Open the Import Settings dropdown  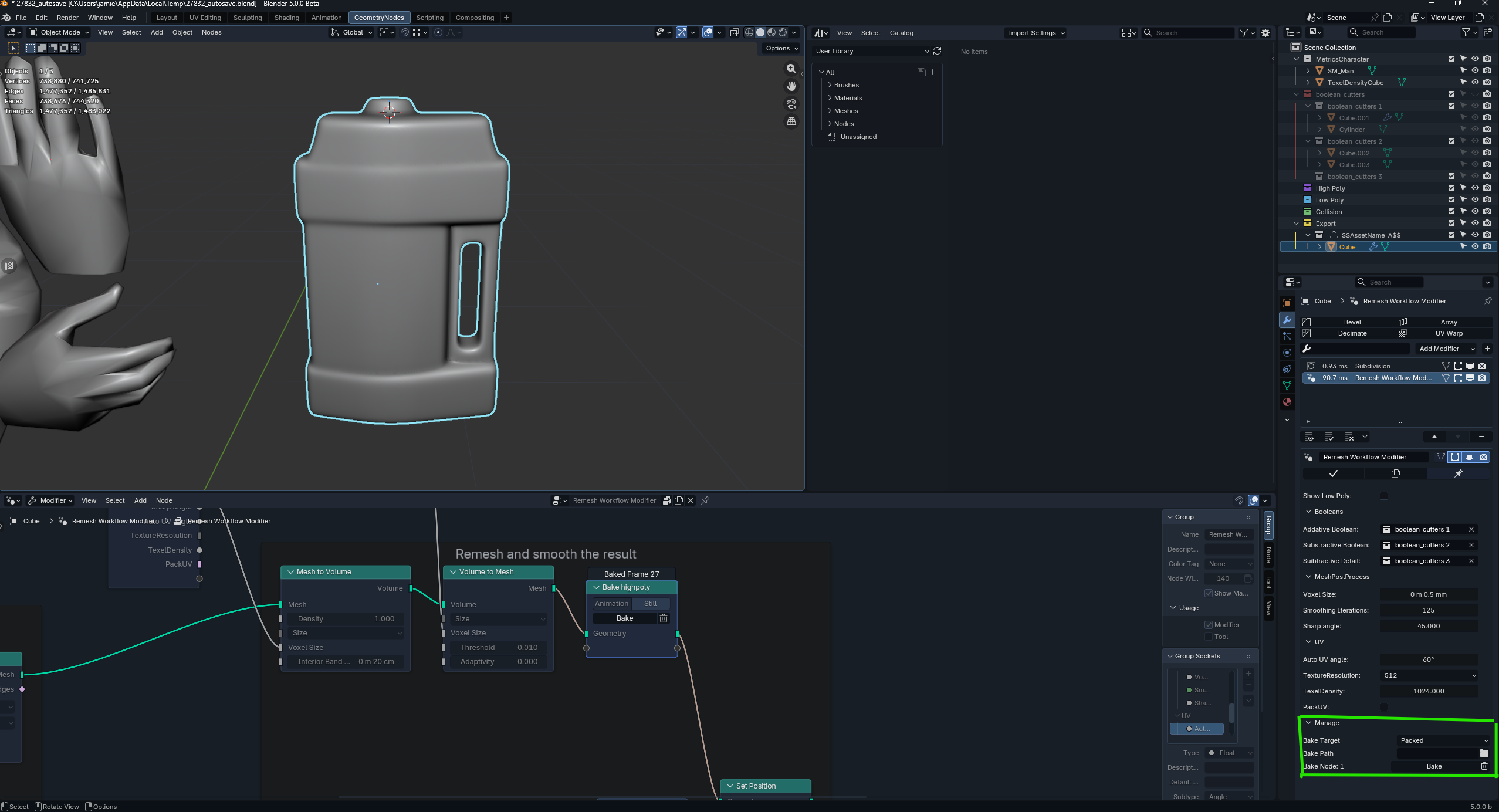(x=1036, y=33)
